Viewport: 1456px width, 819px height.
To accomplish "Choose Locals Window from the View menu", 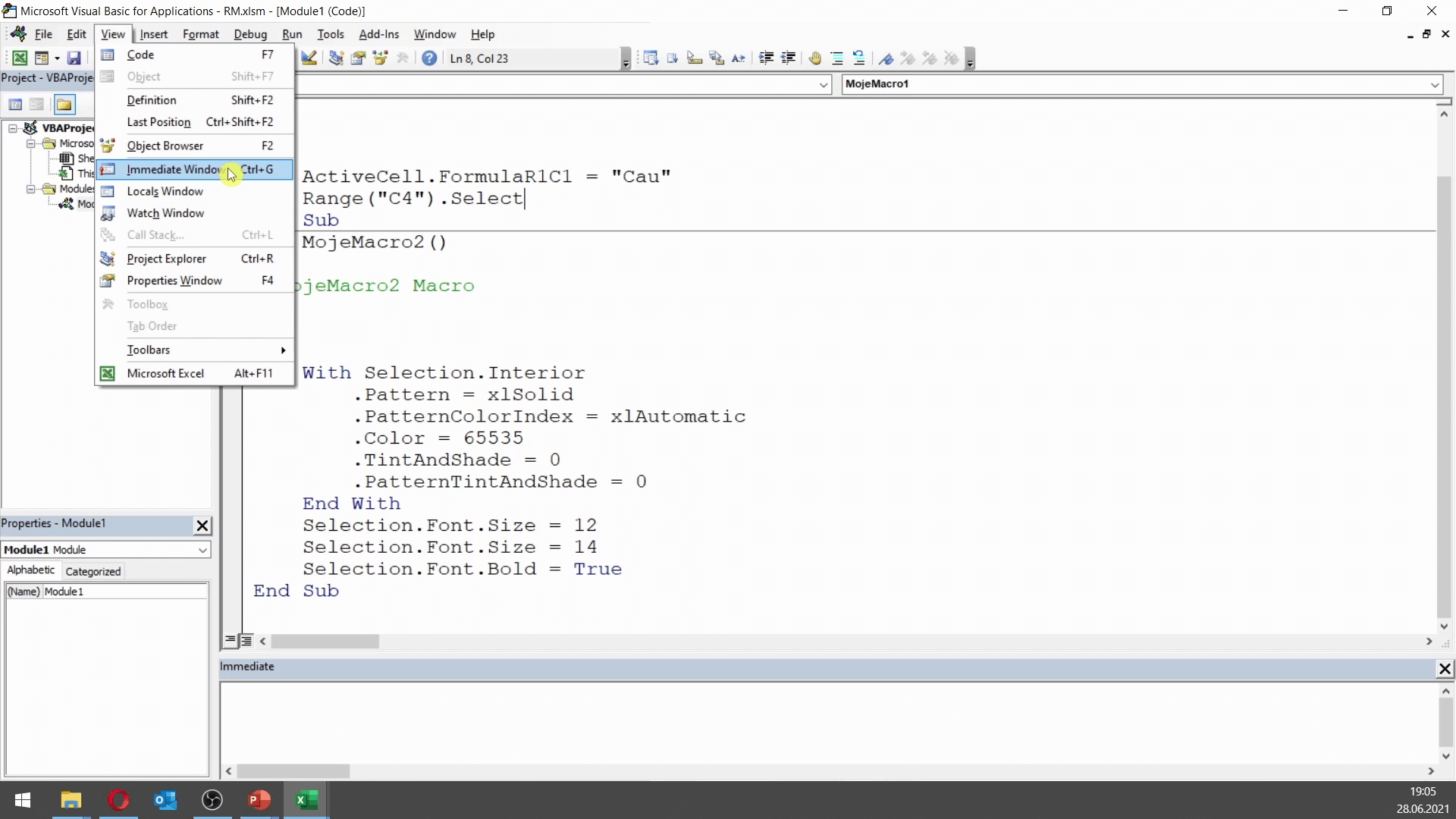I will click(x=195, y=191).
